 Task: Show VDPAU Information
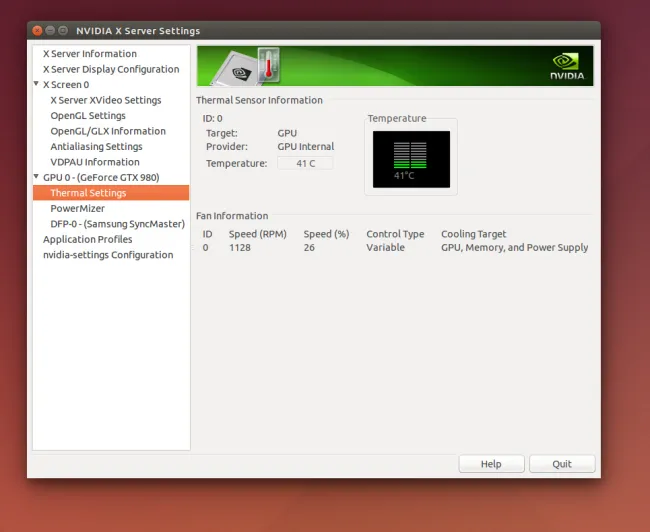[x=95, y=162]
